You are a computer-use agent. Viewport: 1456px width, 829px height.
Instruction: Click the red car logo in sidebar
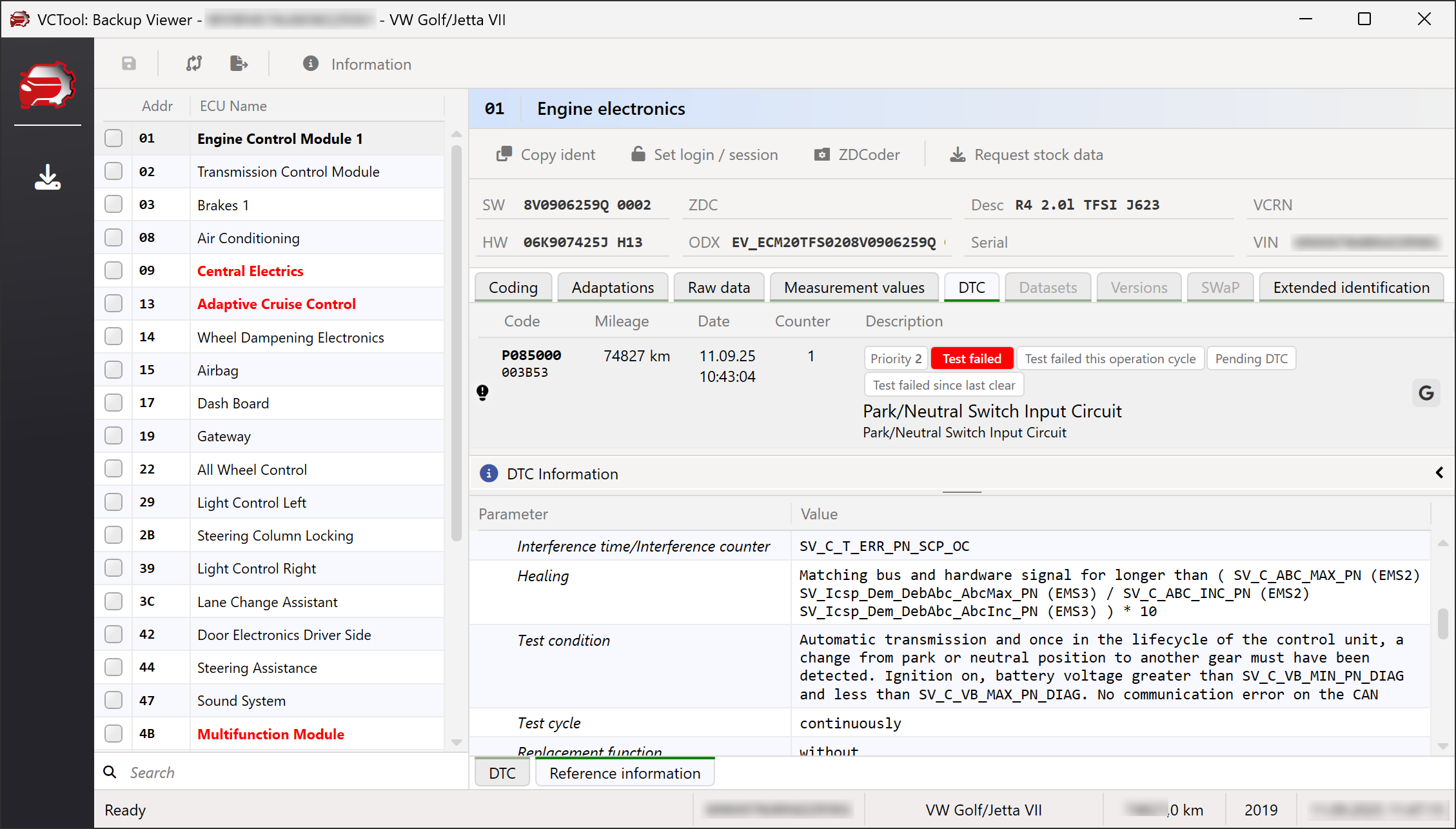[48, 85]
